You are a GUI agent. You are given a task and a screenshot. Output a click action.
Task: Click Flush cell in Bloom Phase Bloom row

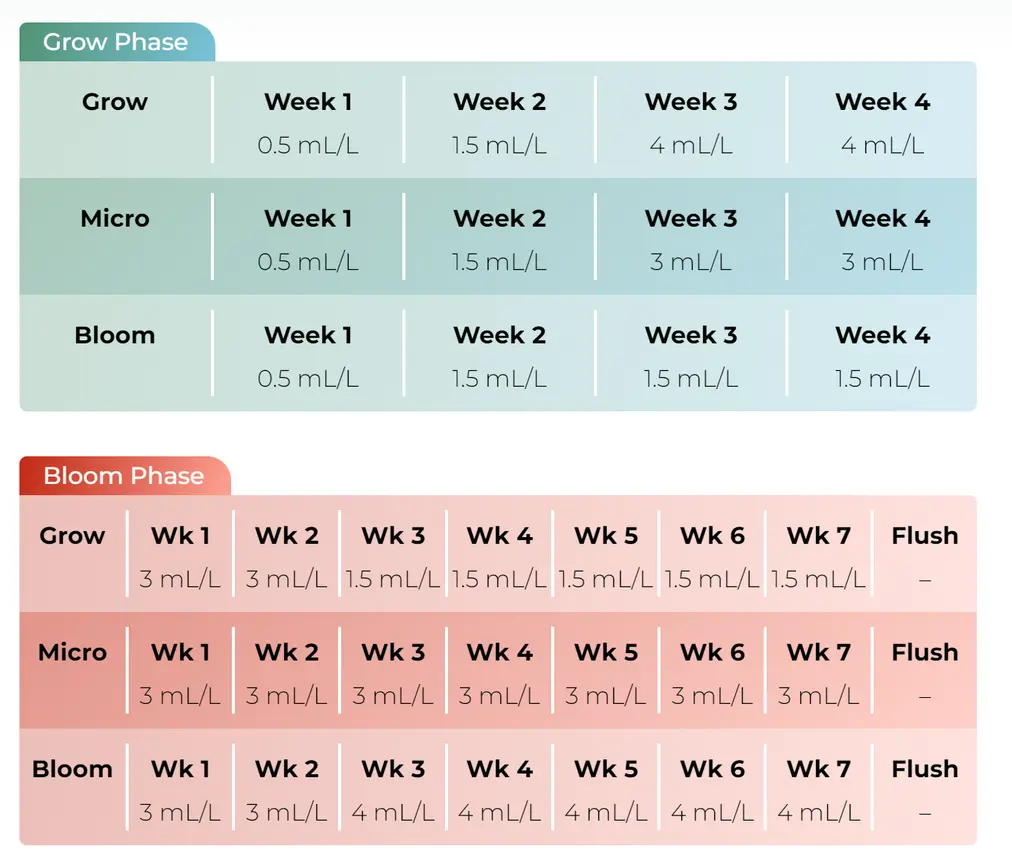coord(924,790)
